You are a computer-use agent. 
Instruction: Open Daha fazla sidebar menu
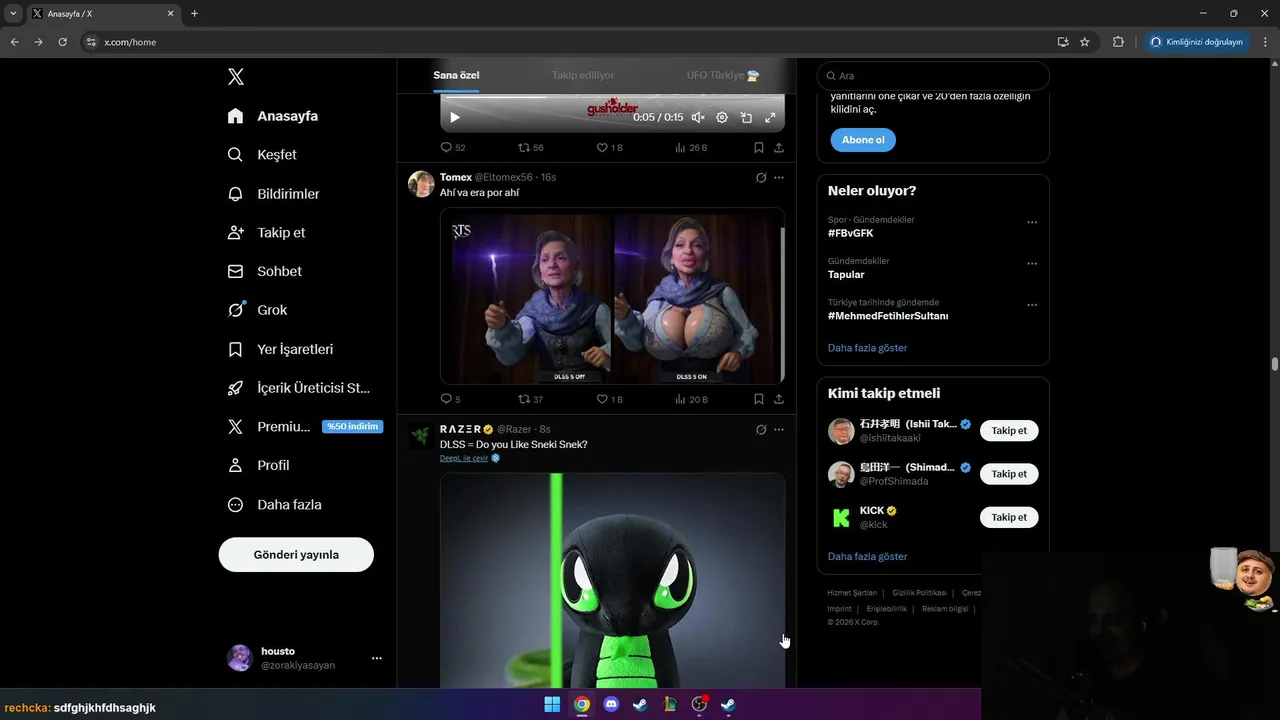point(274,505)
